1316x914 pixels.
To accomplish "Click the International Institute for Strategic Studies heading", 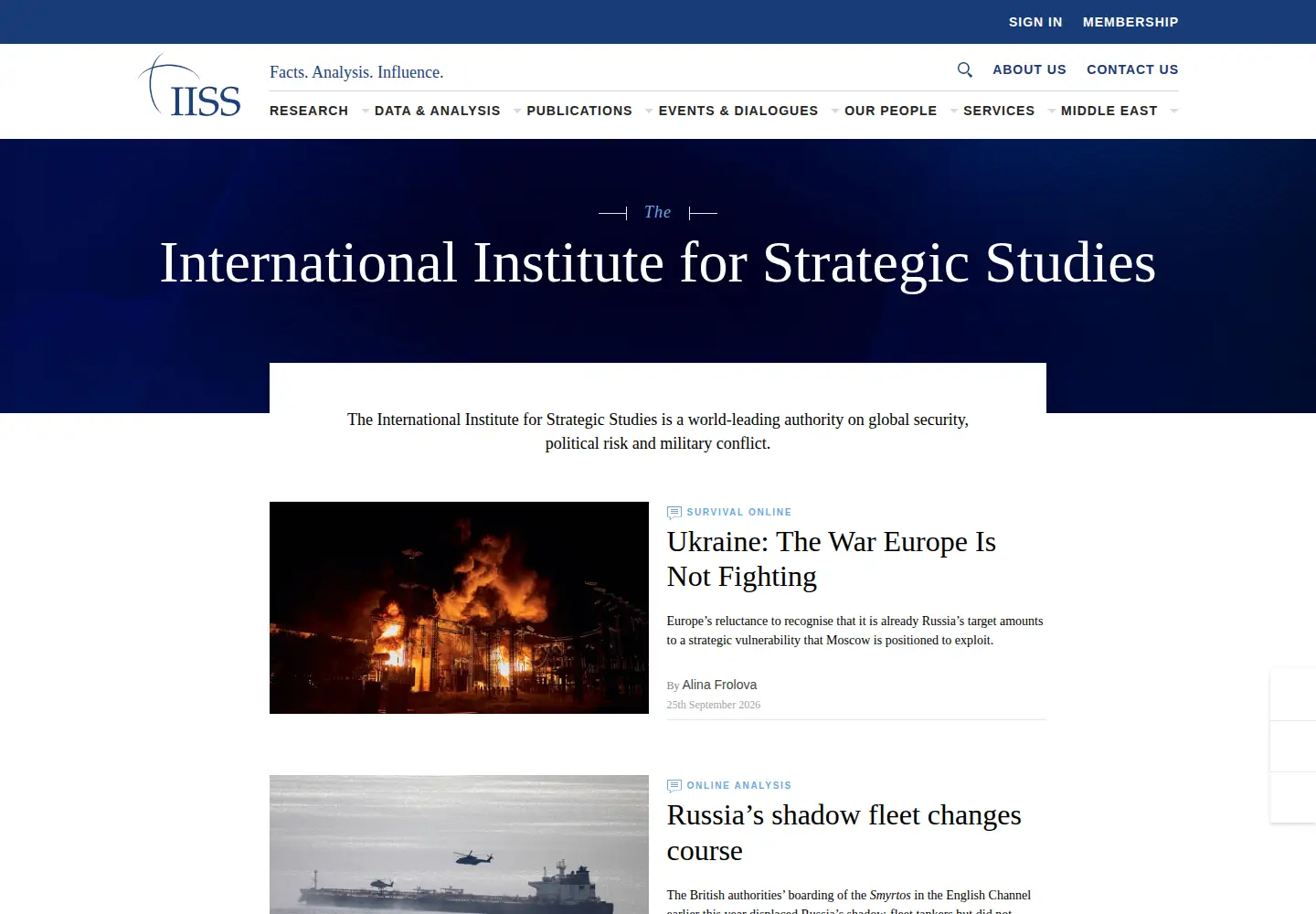I will point(658,263).
